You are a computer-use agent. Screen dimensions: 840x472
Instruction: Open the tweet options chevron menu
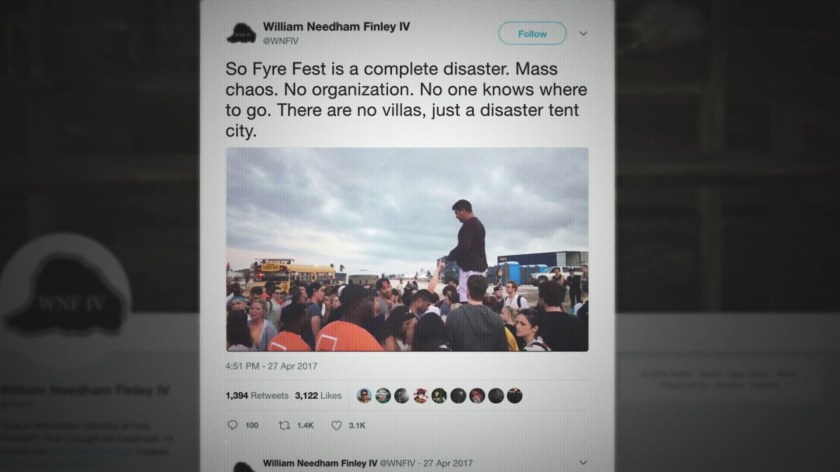point(583,33)
